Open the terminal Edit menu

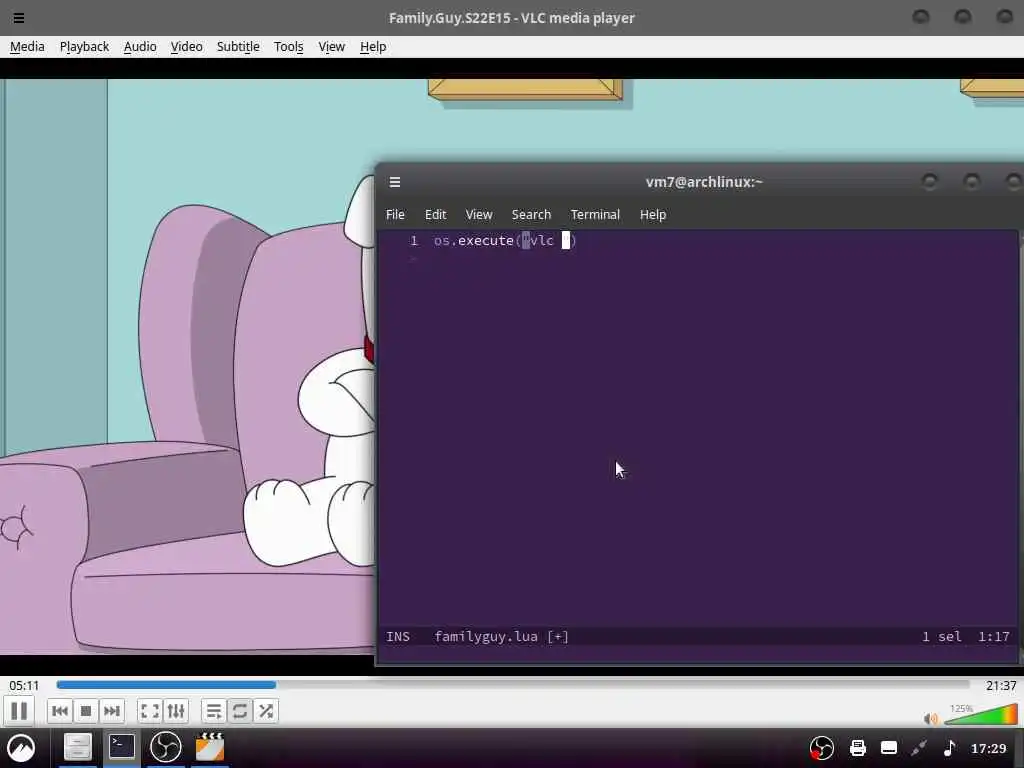(x=435, y=214)
